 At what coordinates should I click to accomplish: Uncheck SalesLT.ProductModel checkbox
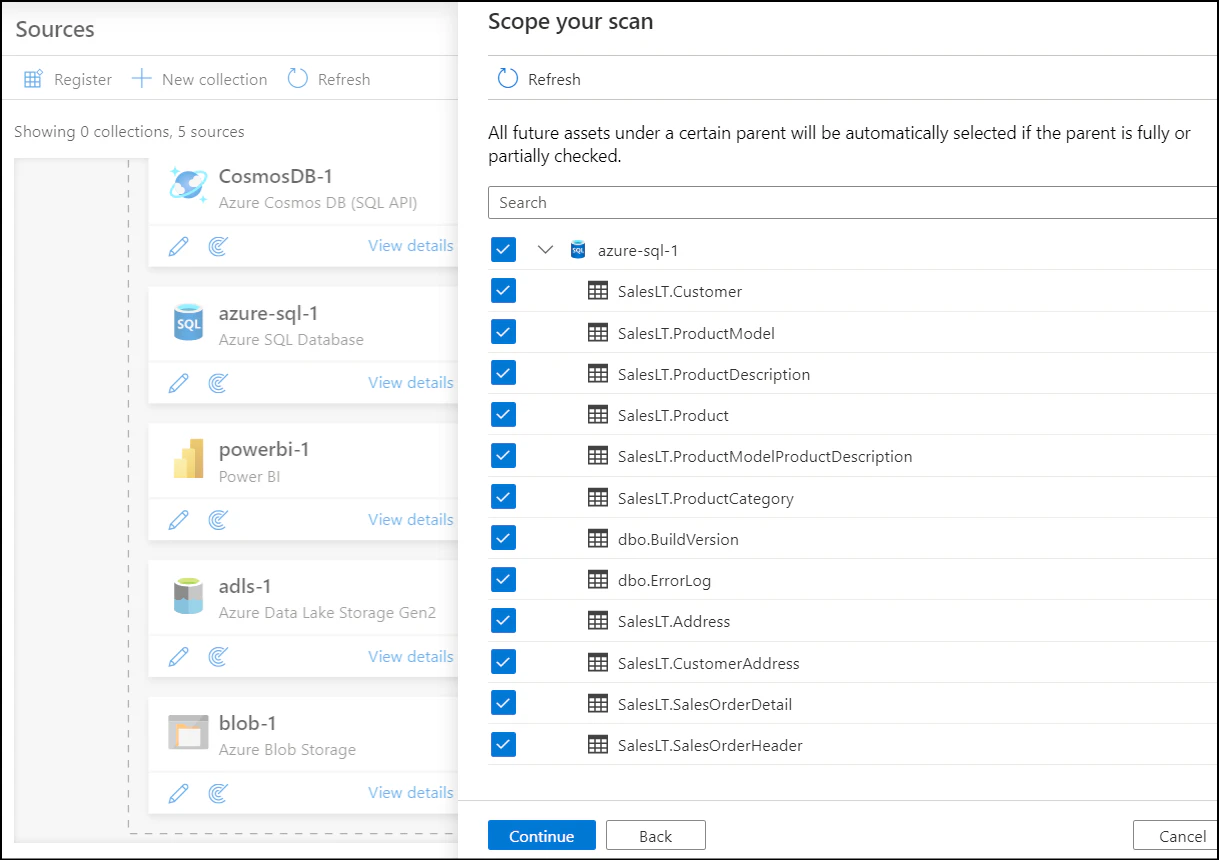pyautogui.click(x=503, y=332)
